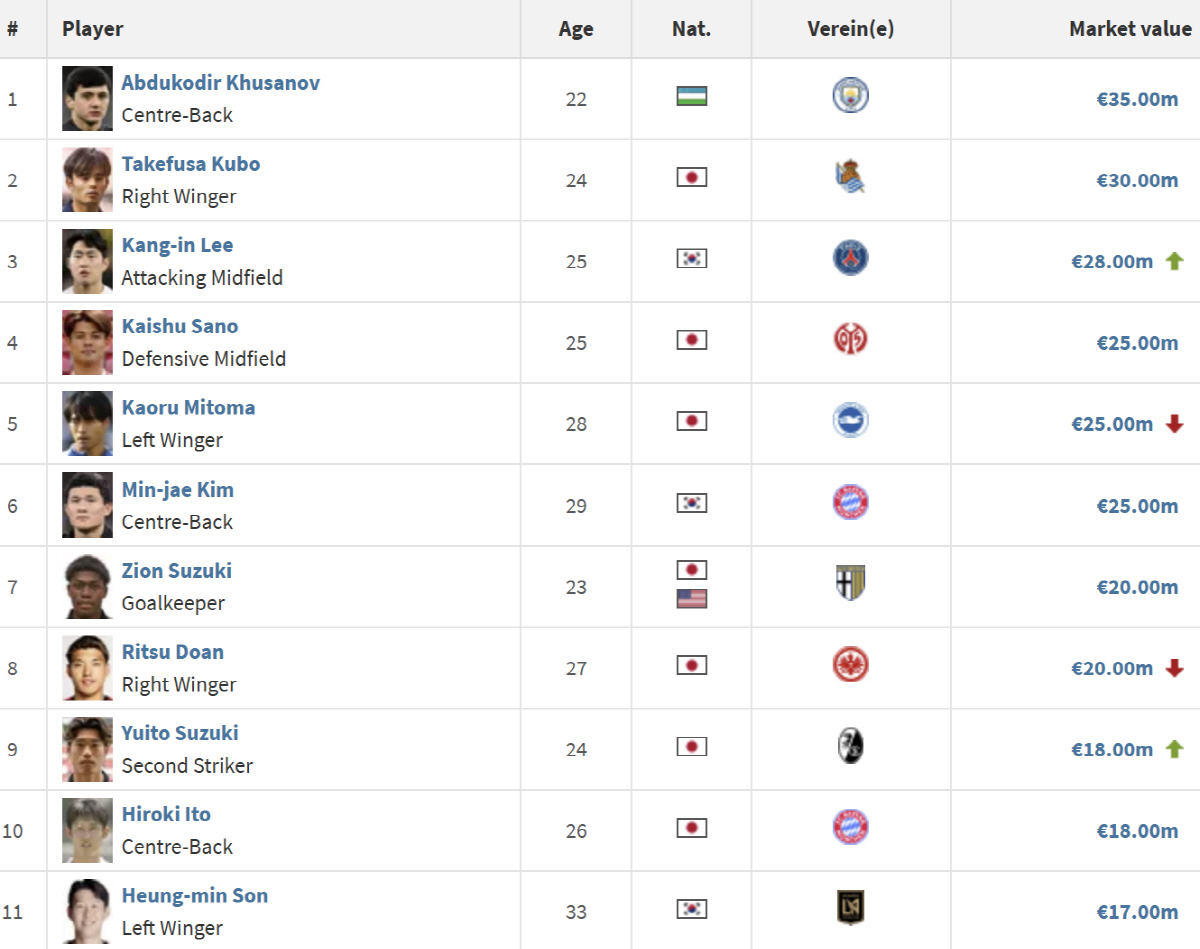Click LAFC crest in Heung-min Son row

850,909
